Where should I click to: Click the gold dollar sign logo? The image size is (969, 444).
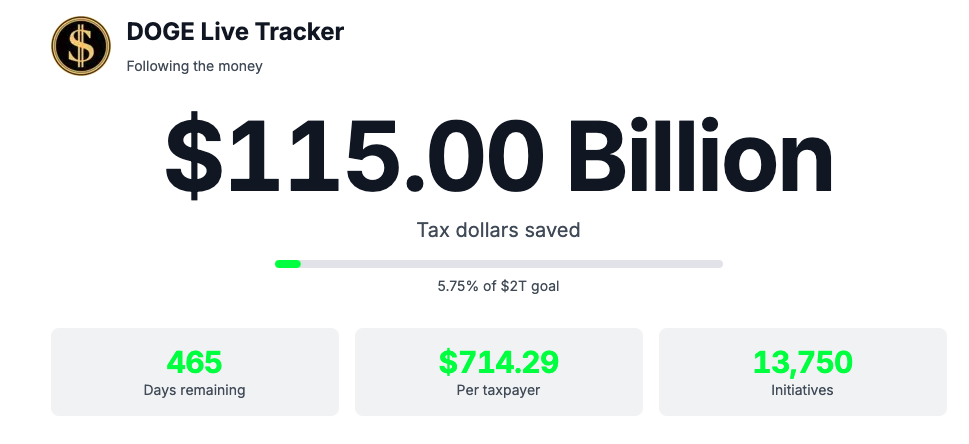(x=80, y=46)
